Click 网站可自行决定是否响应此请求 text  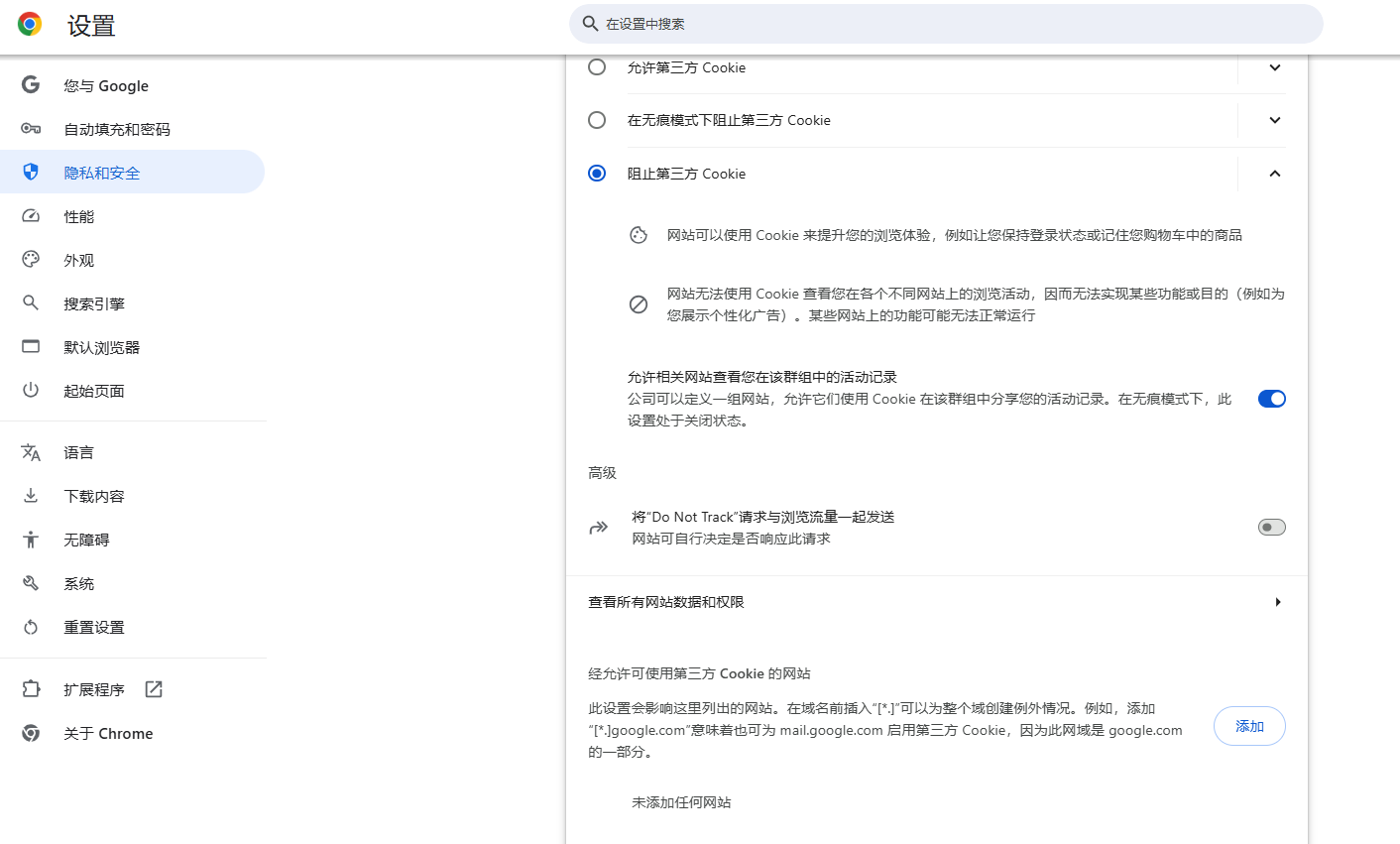732,539
